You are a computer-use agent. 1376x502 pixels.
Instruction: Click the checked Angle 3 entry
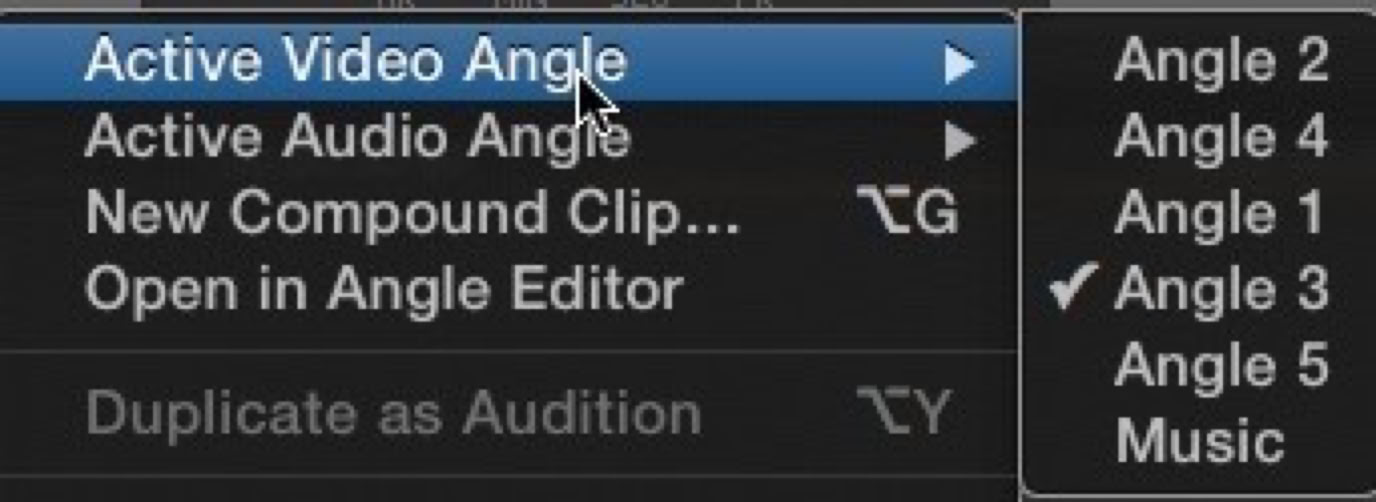tap(1198, 289)
